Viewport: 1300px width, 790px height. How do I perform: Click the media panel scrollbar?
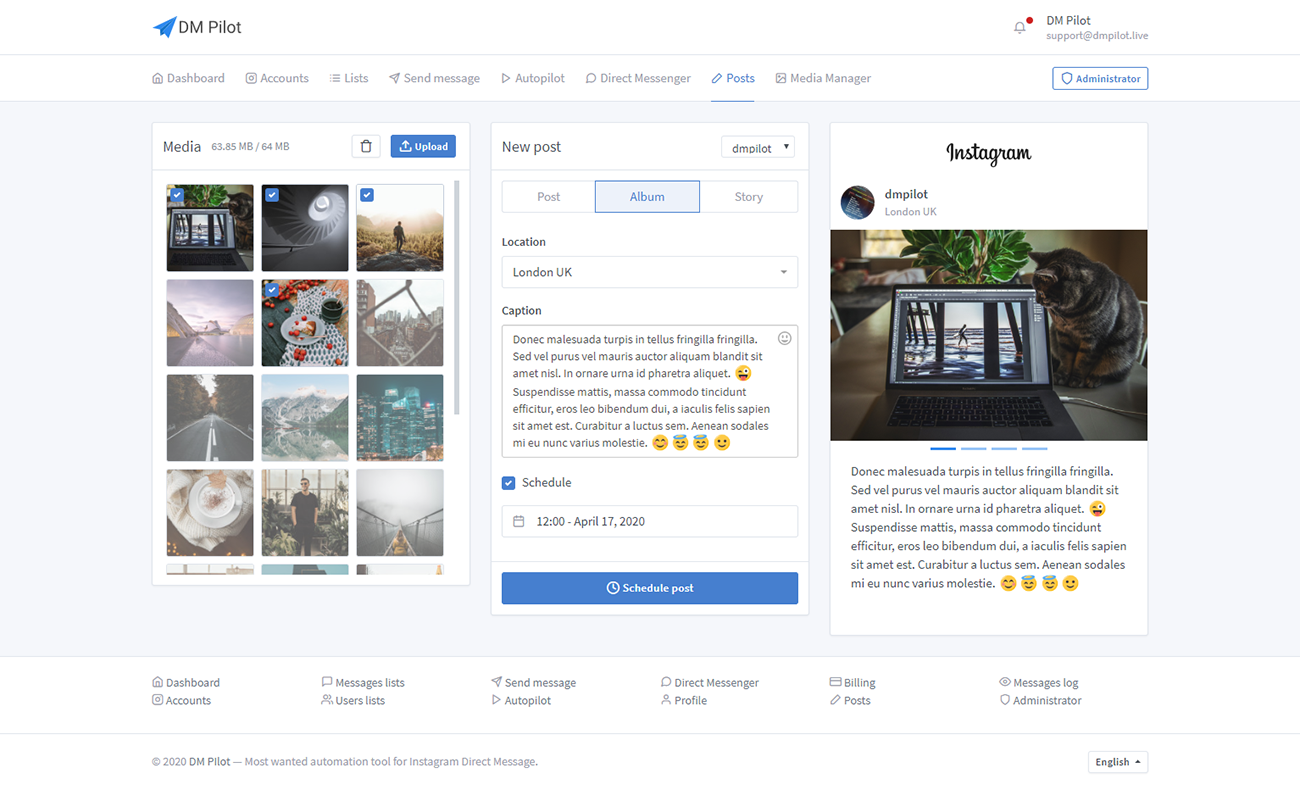coord(457,297)
